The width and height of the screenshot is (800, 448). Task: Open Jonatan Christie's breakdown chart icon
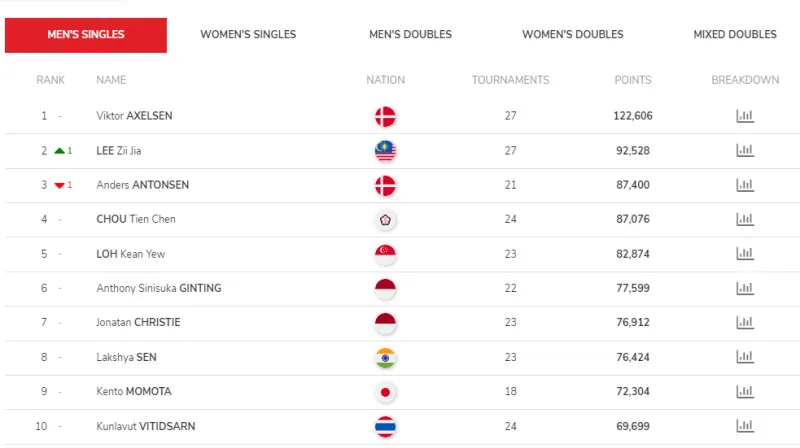point(744,323)
